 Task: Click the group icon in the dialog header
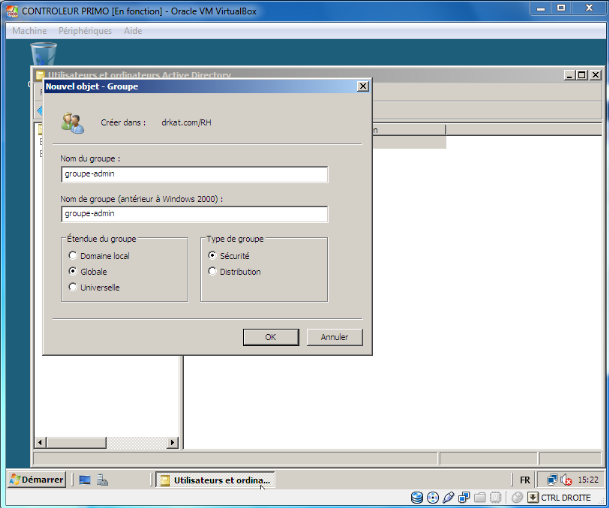(73, 123)
